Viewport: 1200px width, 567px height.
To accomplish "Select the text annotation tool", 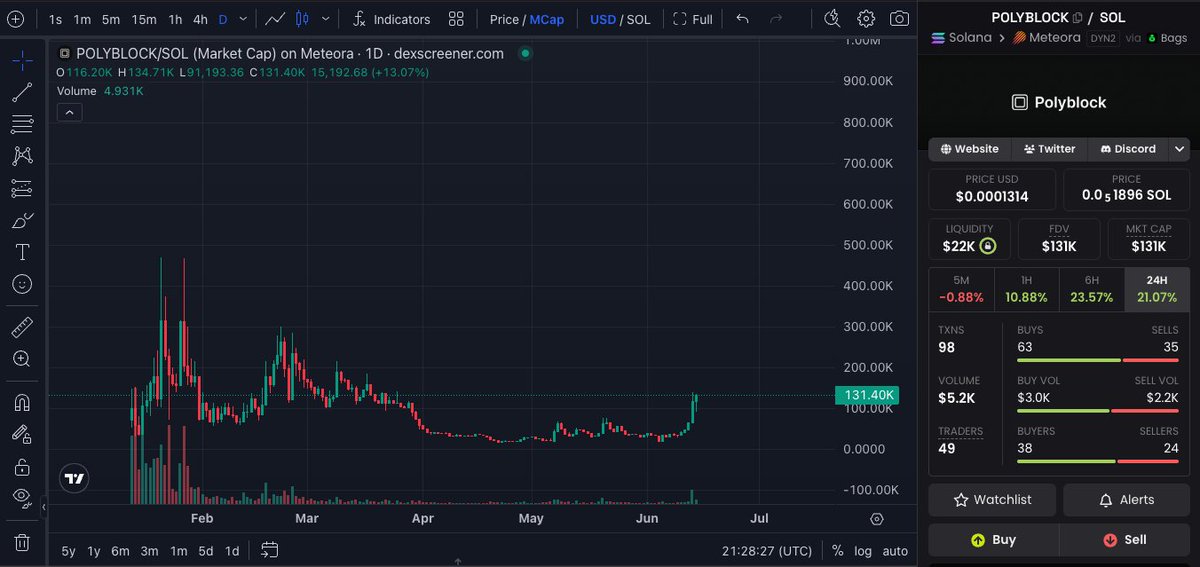I will click(x=22, y=252).
